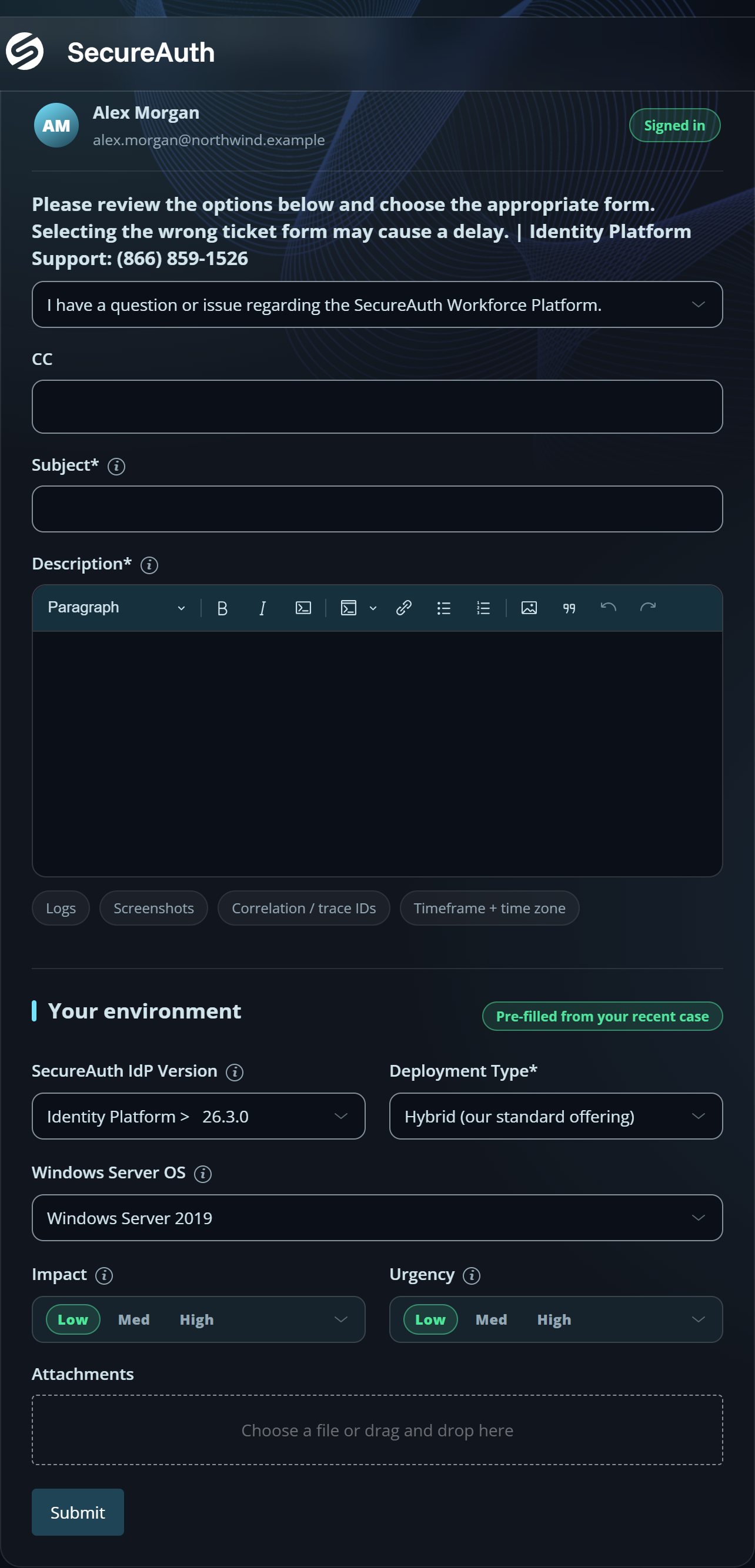This screenshot has width=755, height=1568.
Task: Click the Screenshots suggestion chip
Action: click(153, 908)
